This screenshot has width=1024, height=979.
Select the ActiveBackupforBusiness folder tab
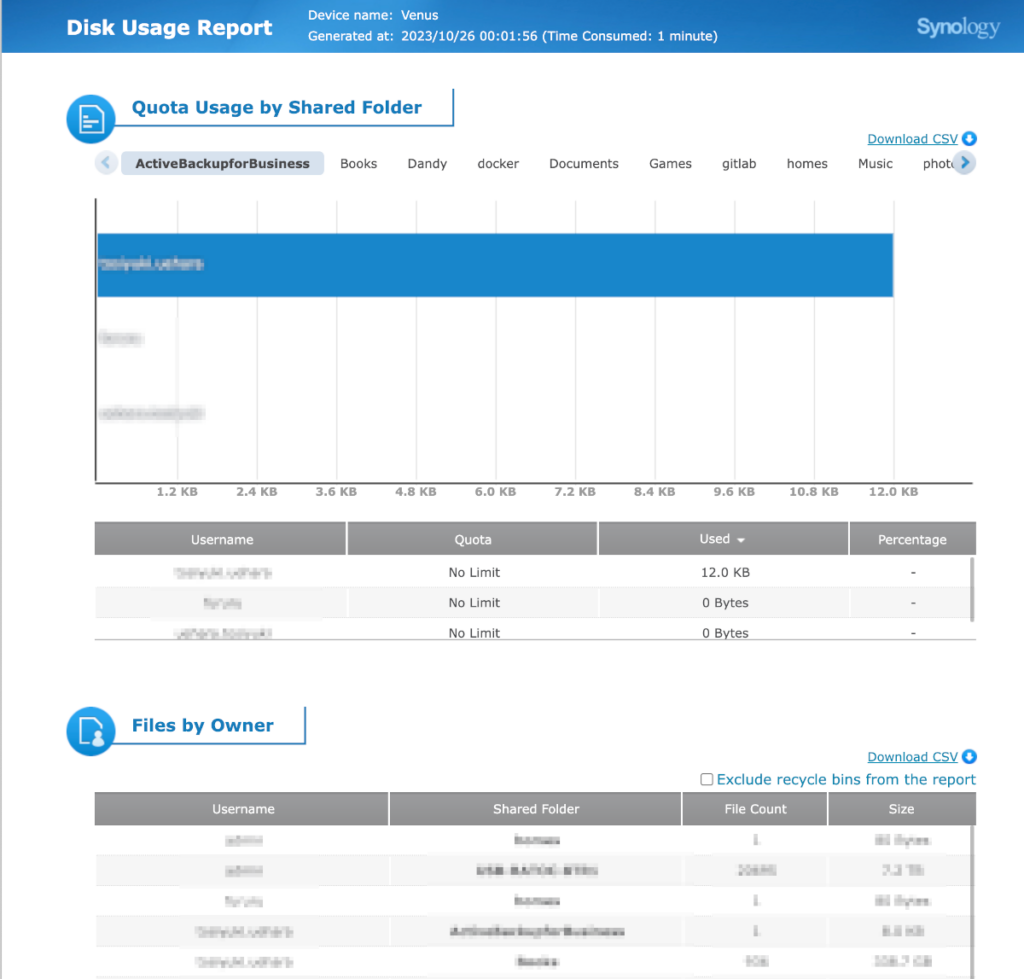[x=222, y=163]
